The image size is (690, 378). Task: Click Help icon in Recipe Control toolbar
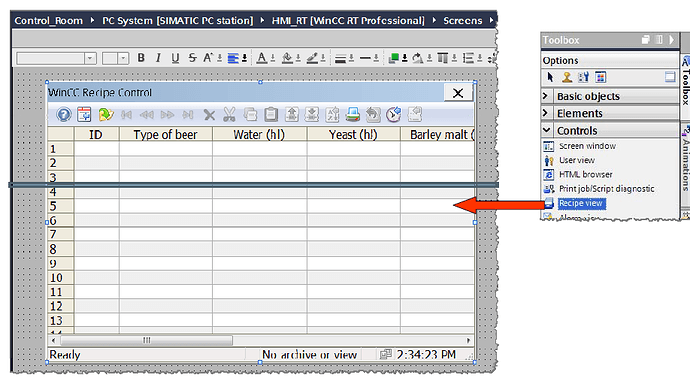[x=64, y=115]
